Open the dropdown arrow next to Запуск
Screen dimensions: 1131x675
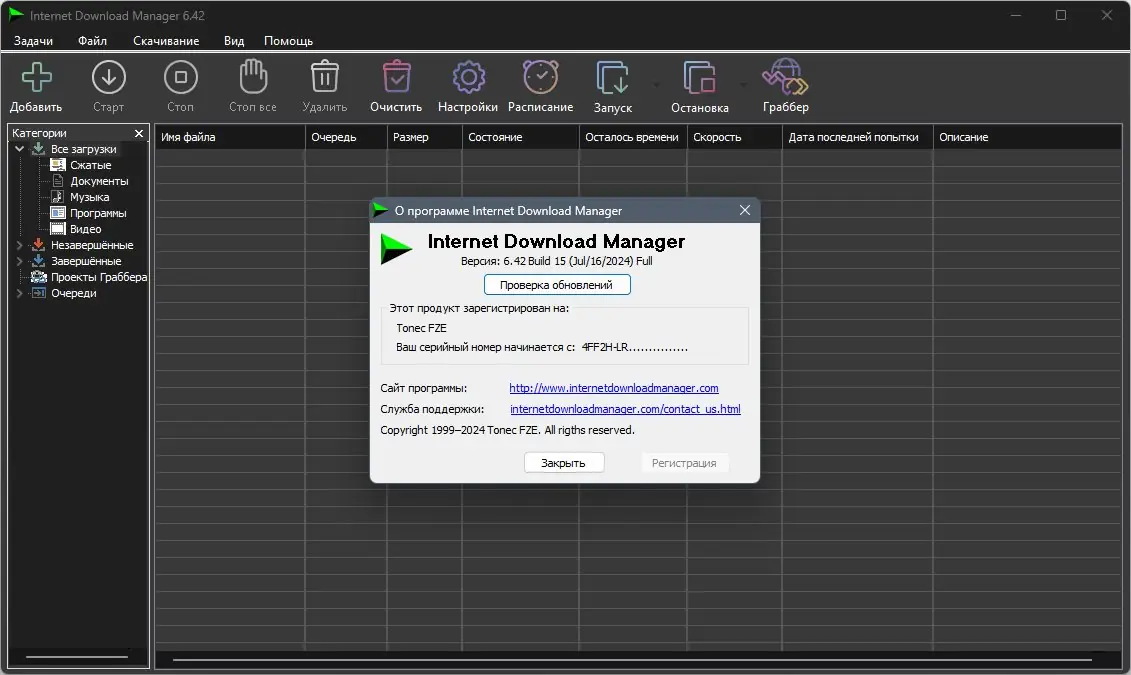(x=656, y=85)
